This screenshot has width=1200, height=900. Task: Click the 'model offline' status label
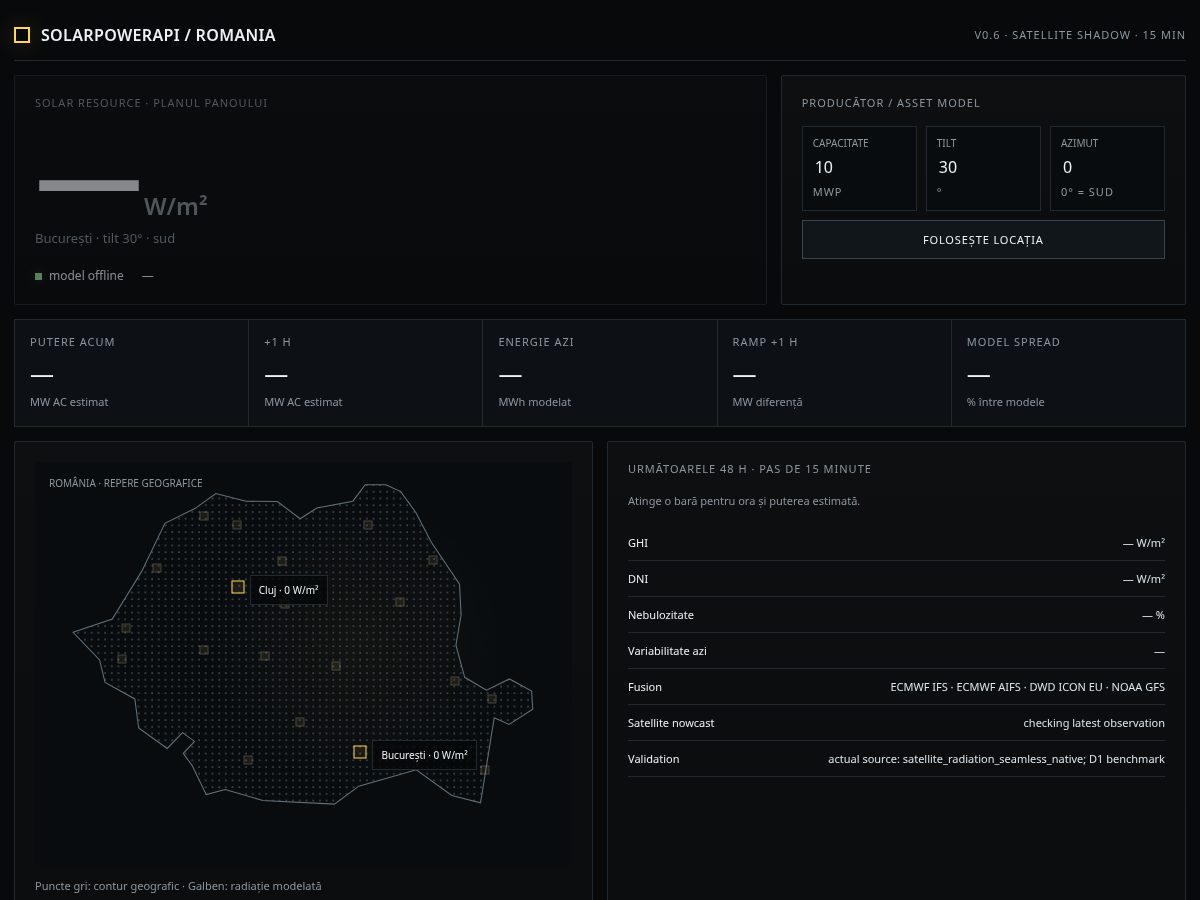[86, 276]
